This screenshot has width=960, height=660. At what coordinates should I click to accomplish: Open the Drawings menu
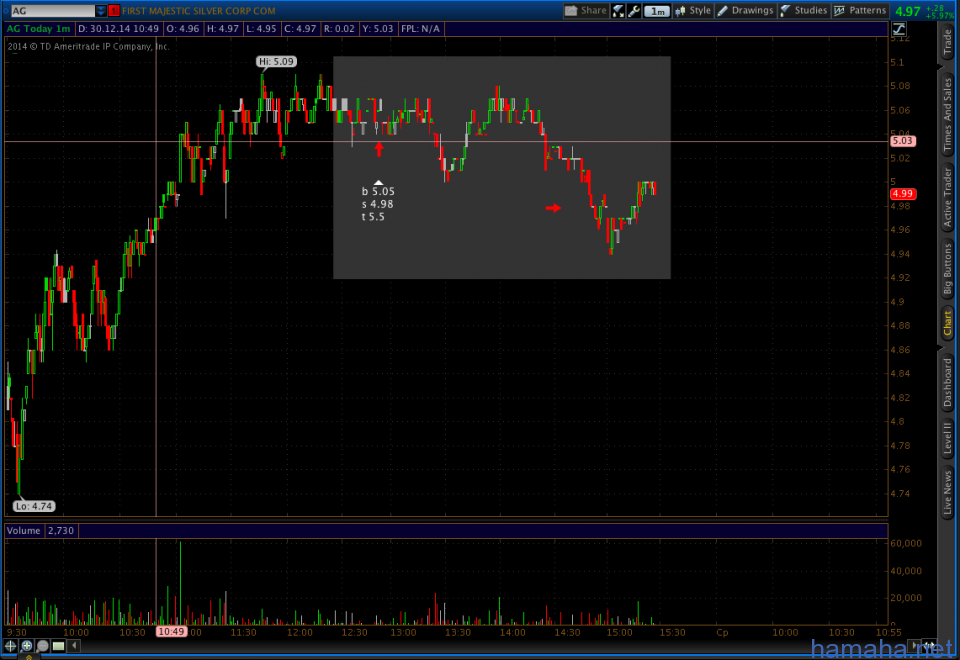745,10
